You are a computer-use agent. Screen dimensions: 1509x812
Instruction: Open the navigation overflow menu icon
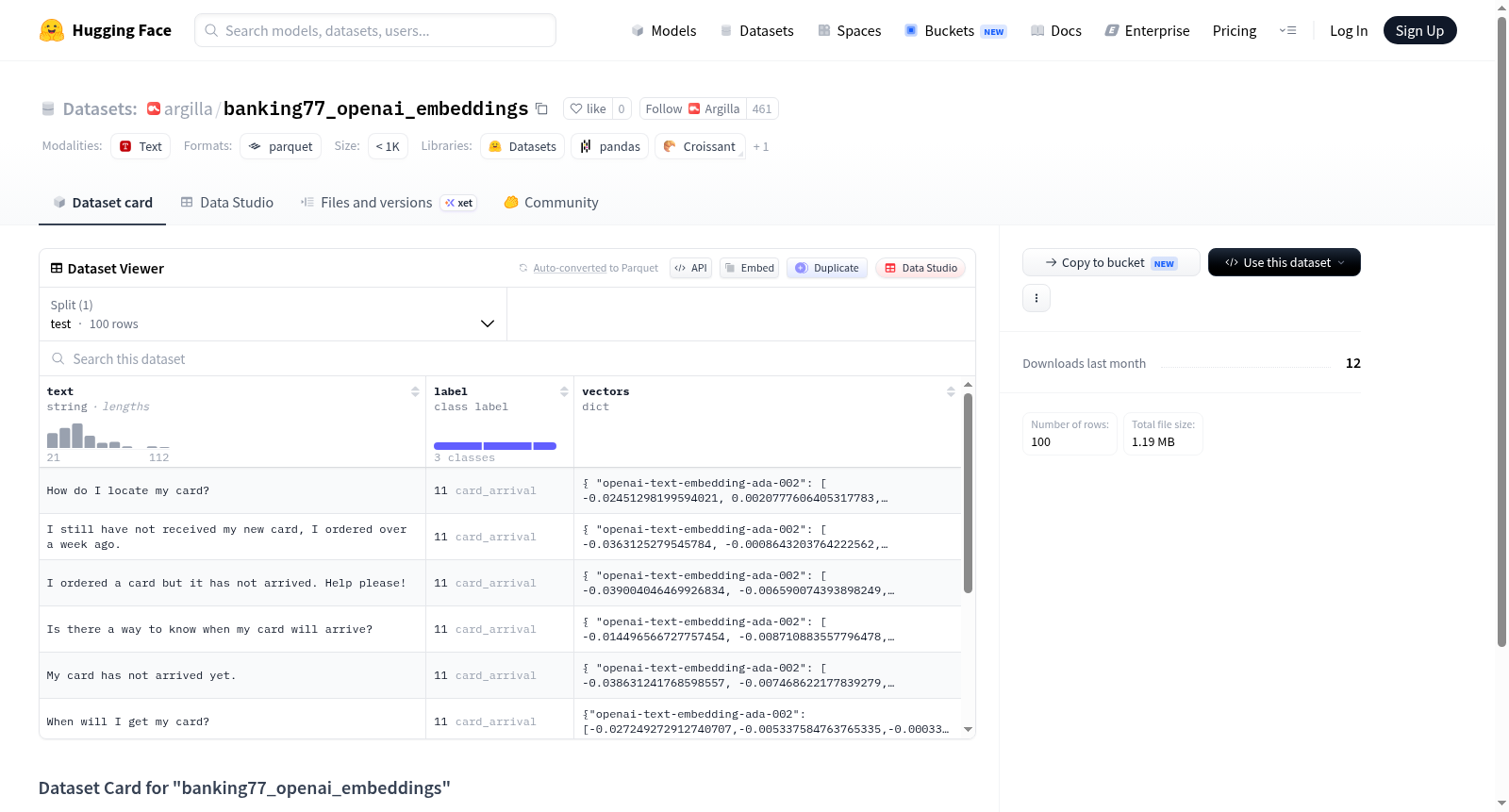click(x=1287, y=30)
